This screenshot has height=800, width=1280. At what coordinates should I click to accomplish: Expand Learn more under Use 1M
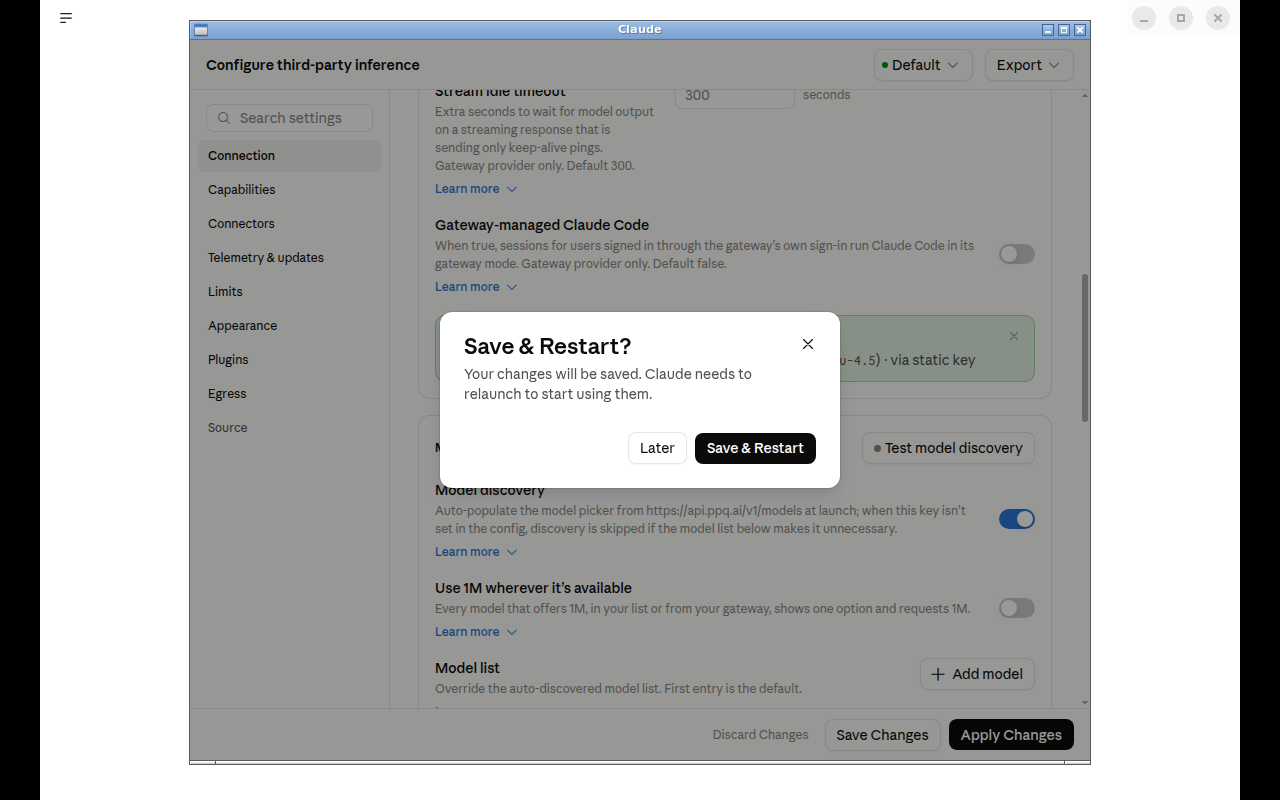coord(476,632)
